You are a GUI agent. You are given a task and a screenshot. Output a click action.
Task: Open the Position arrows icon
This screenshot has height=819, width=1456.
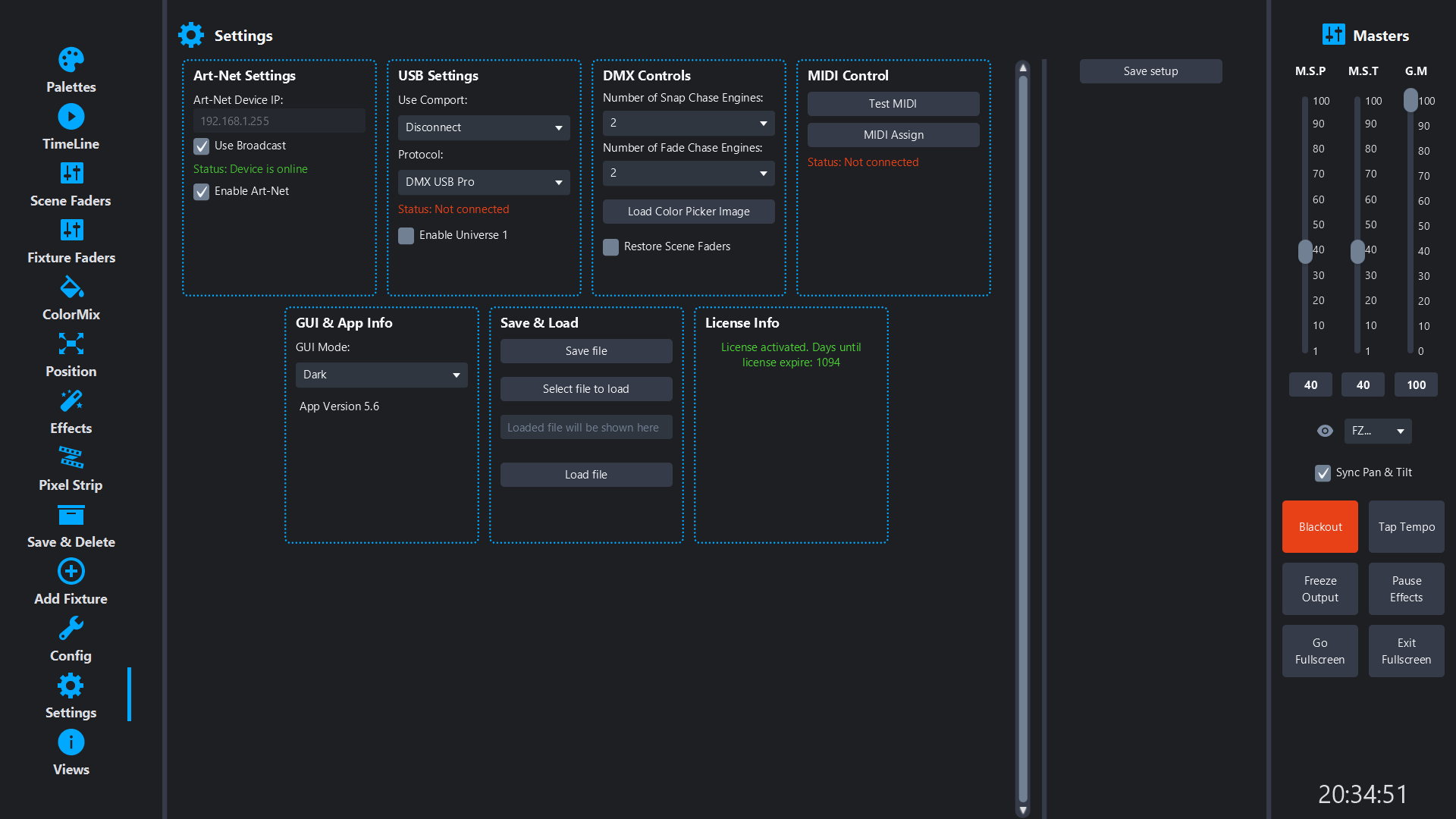tap(71, 344)
